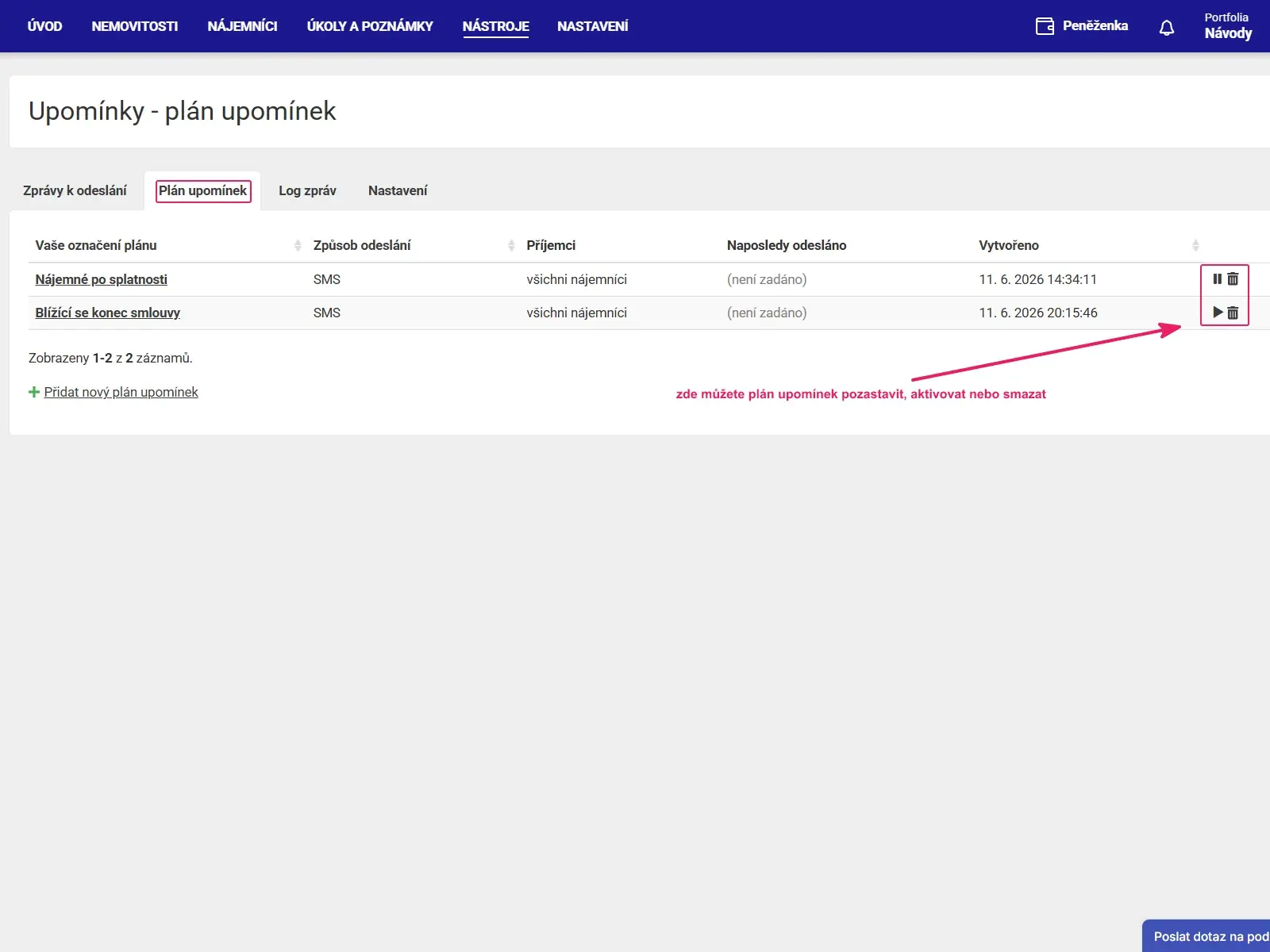Image resolution: width=1270 pixels, height=952 pixels.
Task: Click Přidat nový plán upomínek link
Action: [121, 392]
